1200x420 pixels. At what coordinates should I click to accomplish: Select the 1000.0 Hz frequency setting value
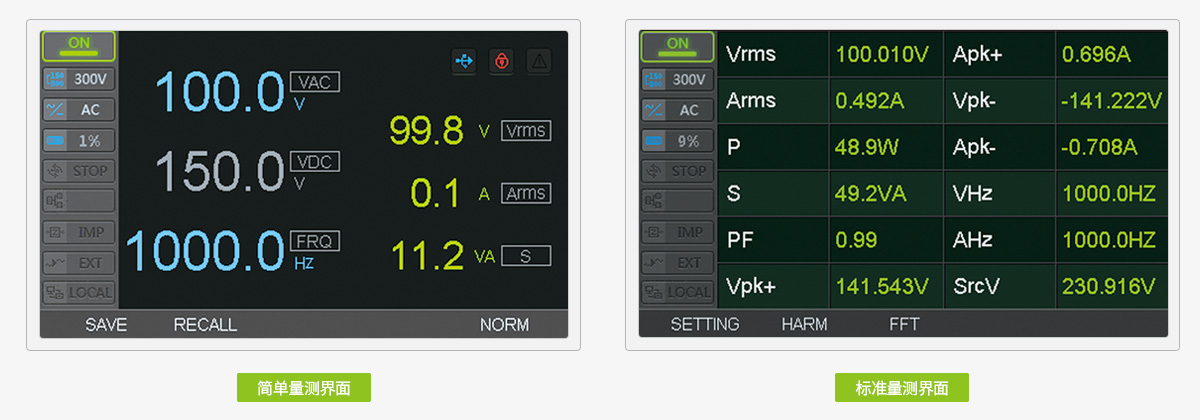pyautogui.click(x=205, y=250)
